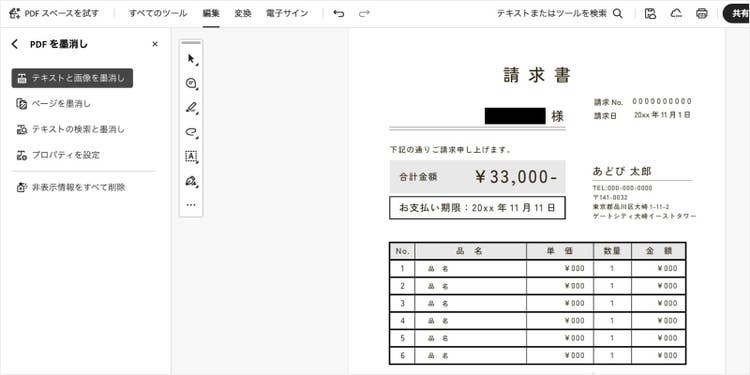750x375 pixels.
Task: Close the PDF を墨消し panel
Action: [x=155, y=44]
